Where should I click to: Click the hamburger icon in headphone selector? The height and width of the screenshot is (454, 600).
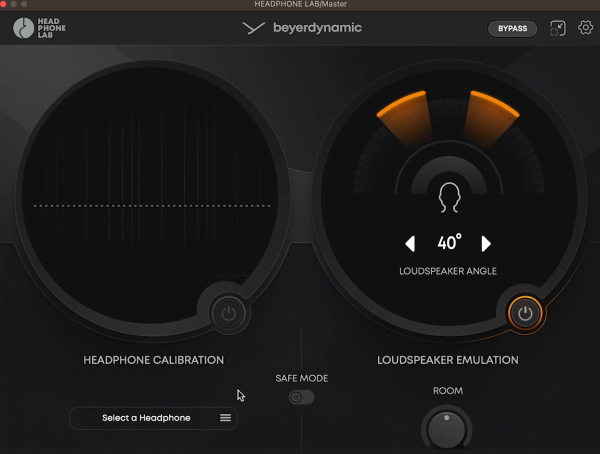coord(225,418)
